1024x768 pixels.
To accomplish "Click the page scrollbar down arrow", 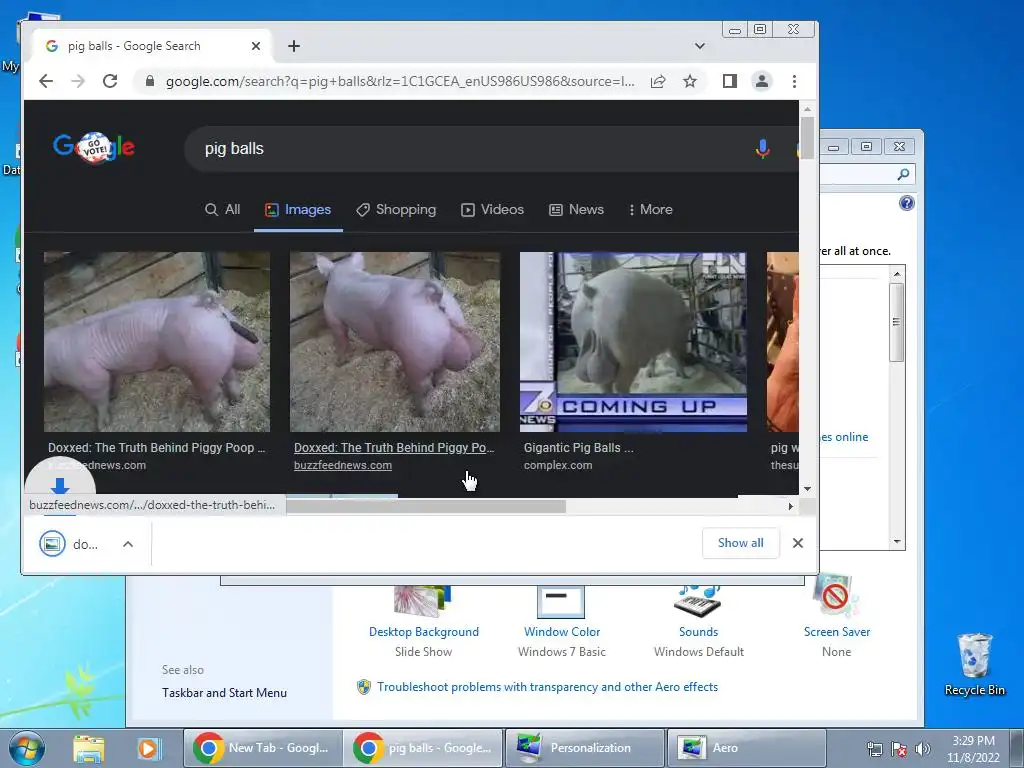I will [807, 489].
